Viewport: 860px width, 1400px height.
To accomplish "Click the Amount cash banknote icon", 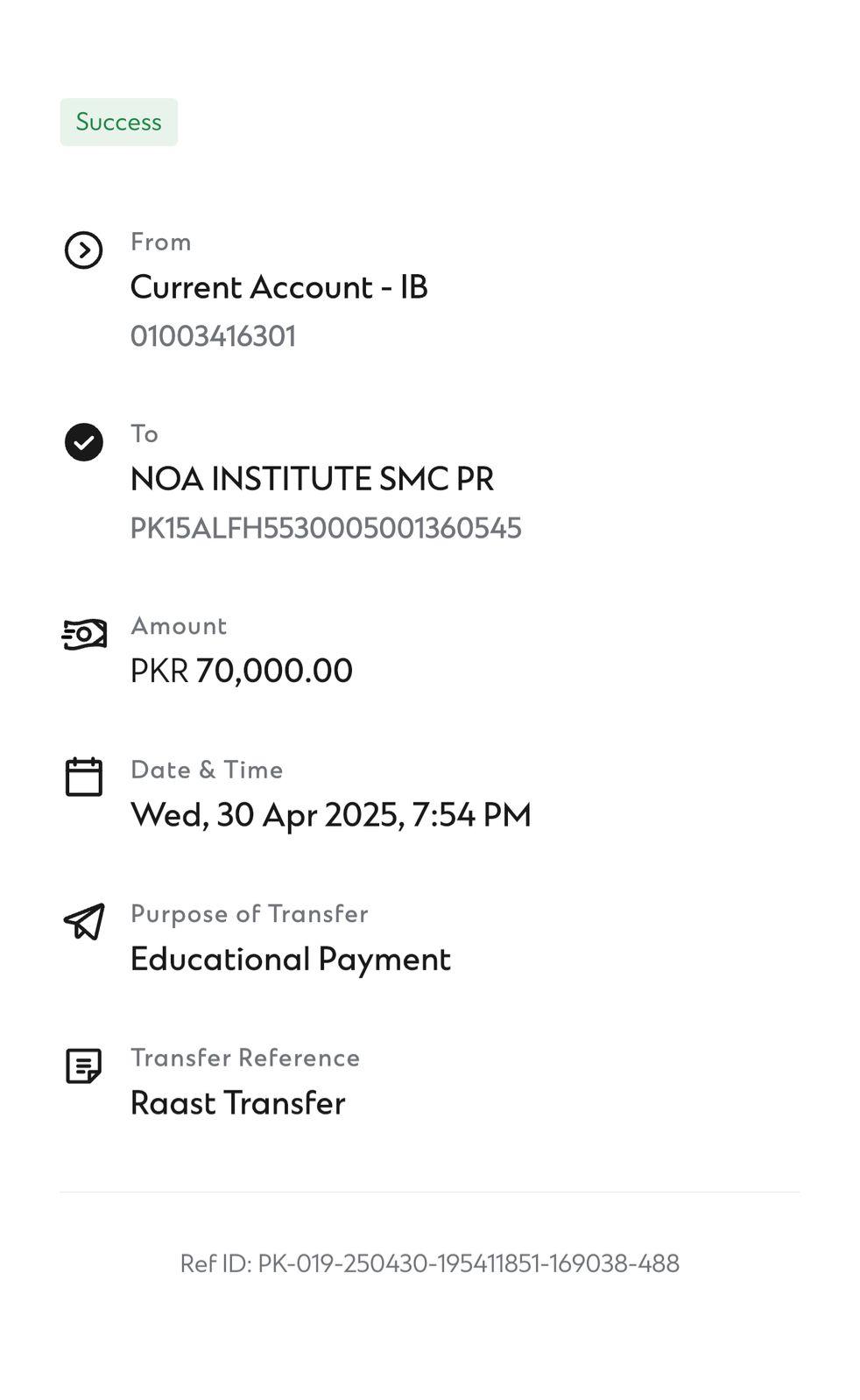I will pos(84,634).
